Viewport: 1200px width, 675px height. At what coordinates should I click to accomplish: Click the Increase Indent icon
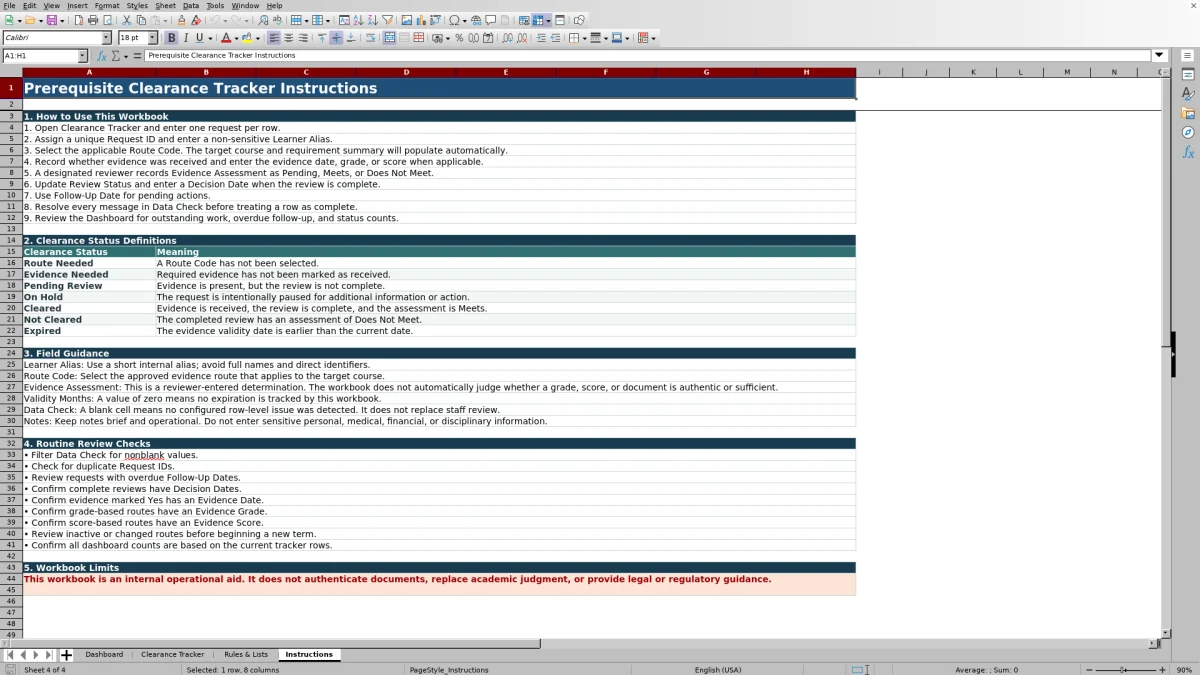point(541,38)
